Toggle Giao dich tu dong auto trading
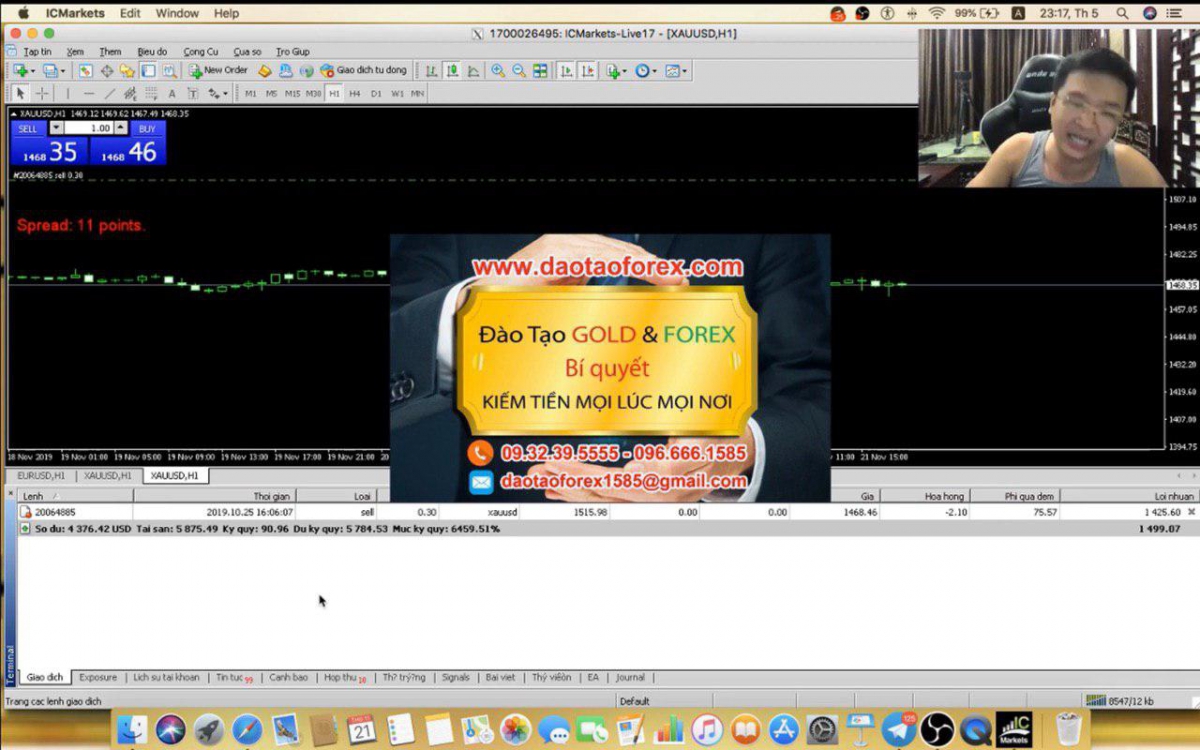The width and height of the screenshot is (1200, 750). click(364, 71)
